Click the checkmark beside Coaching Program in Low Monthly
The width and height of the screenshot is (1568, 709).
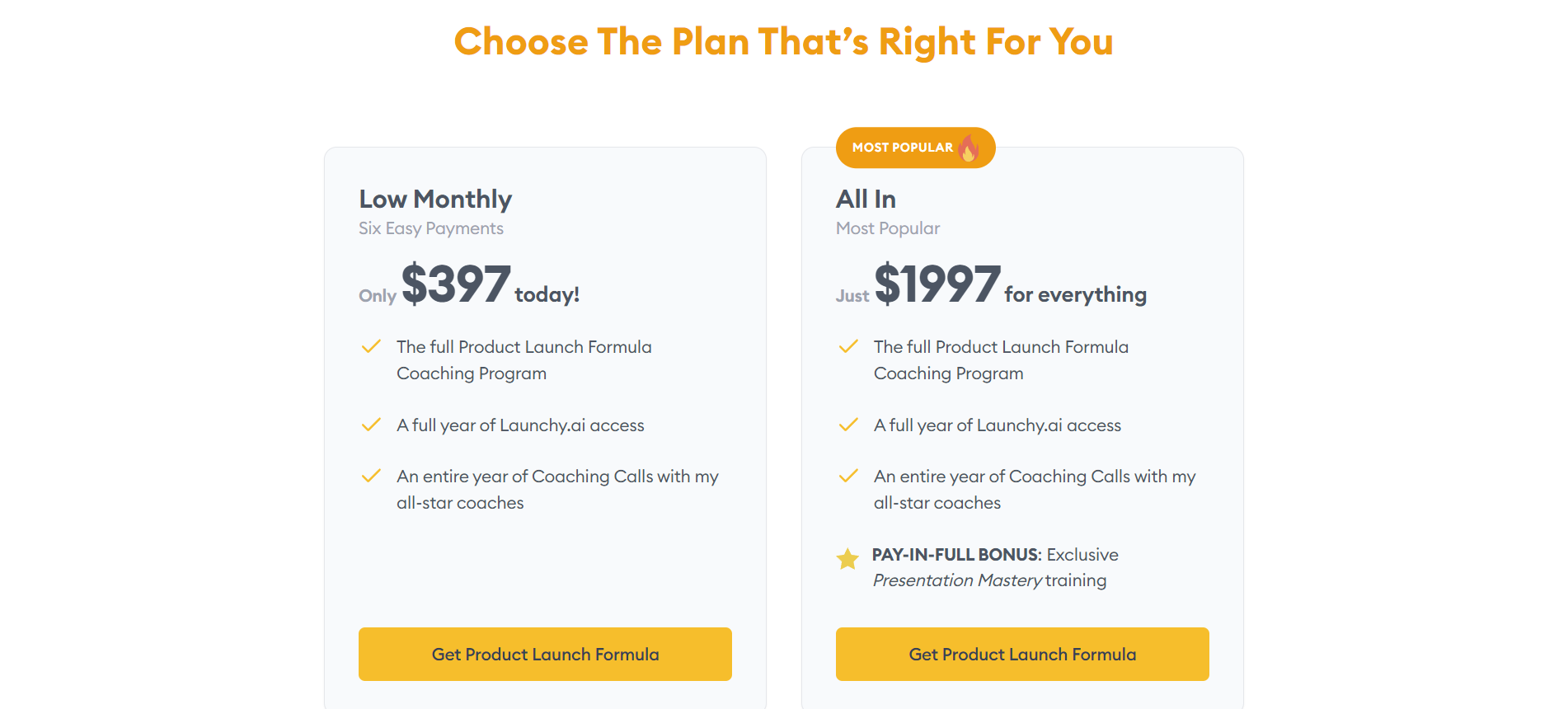[371, 346]
